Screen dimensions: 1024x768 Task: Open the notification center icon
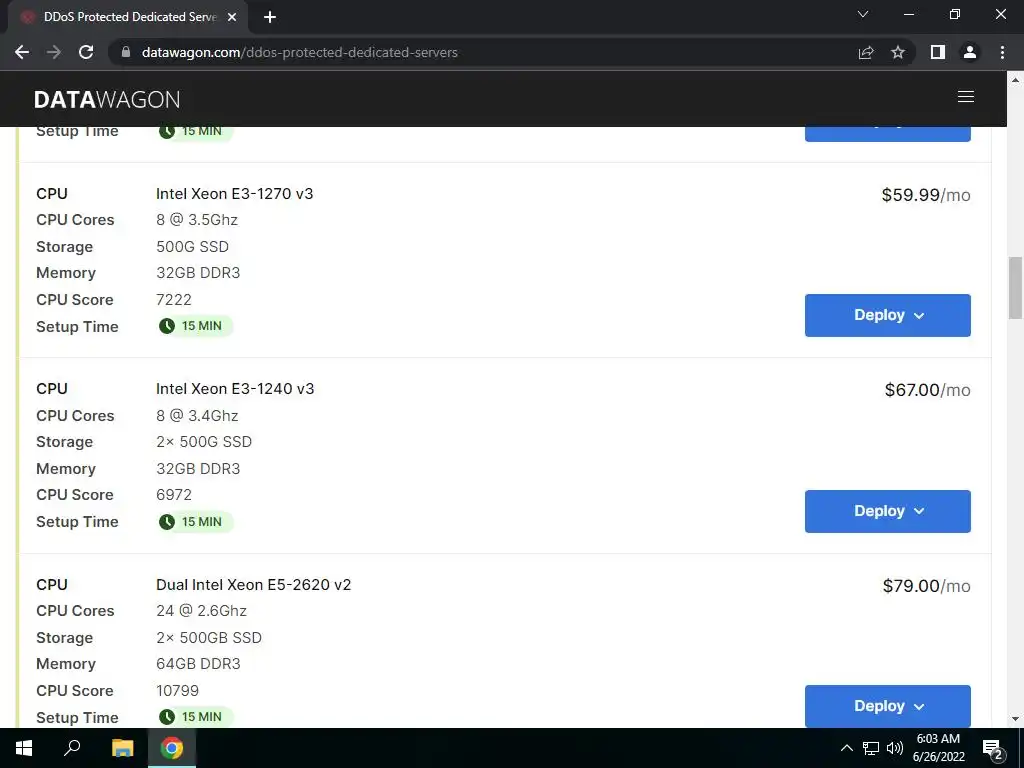point(992,749)
